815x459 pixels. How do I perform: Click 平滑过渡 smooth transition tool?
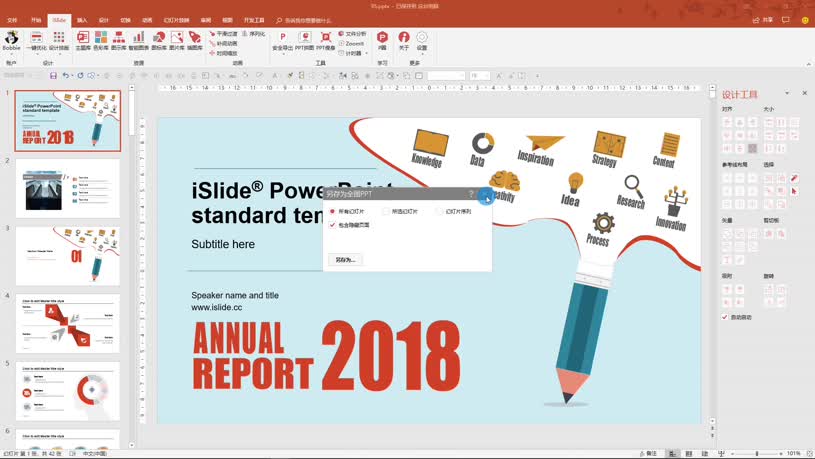click(224, 34)
